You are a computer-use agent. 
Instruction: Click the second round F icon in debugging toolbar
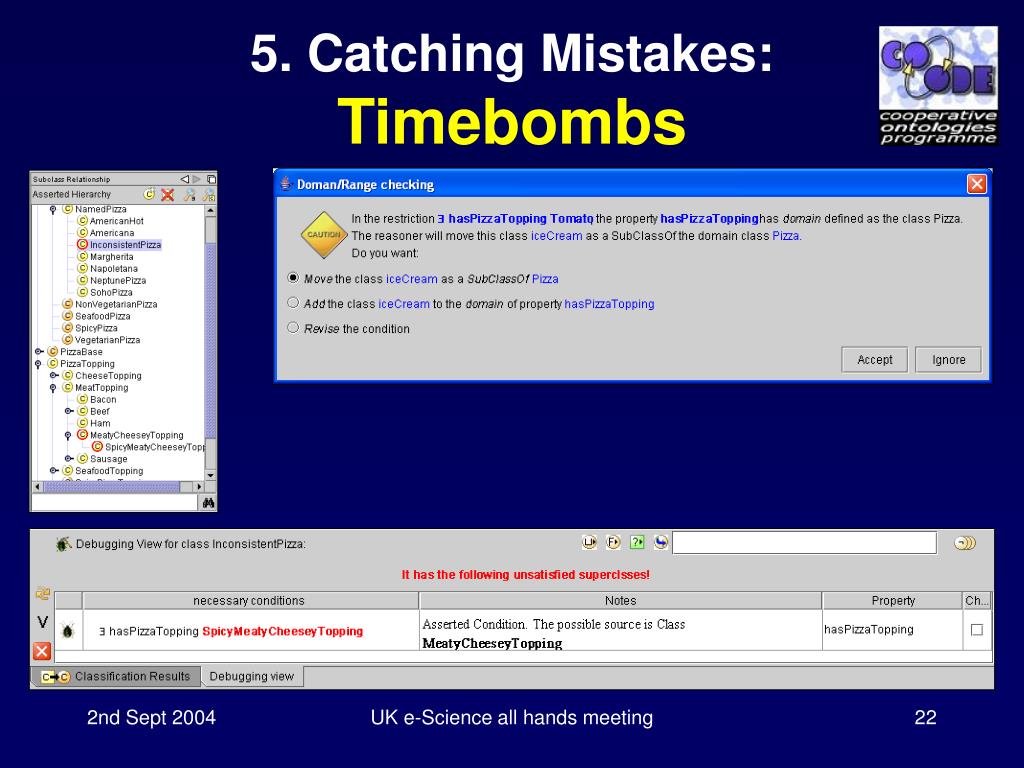613,542
